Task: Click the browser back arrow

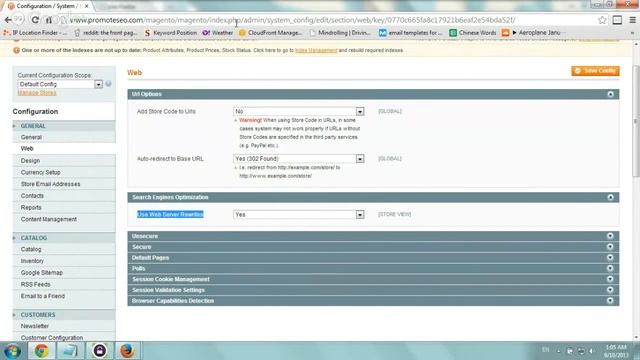Action: 8,20
